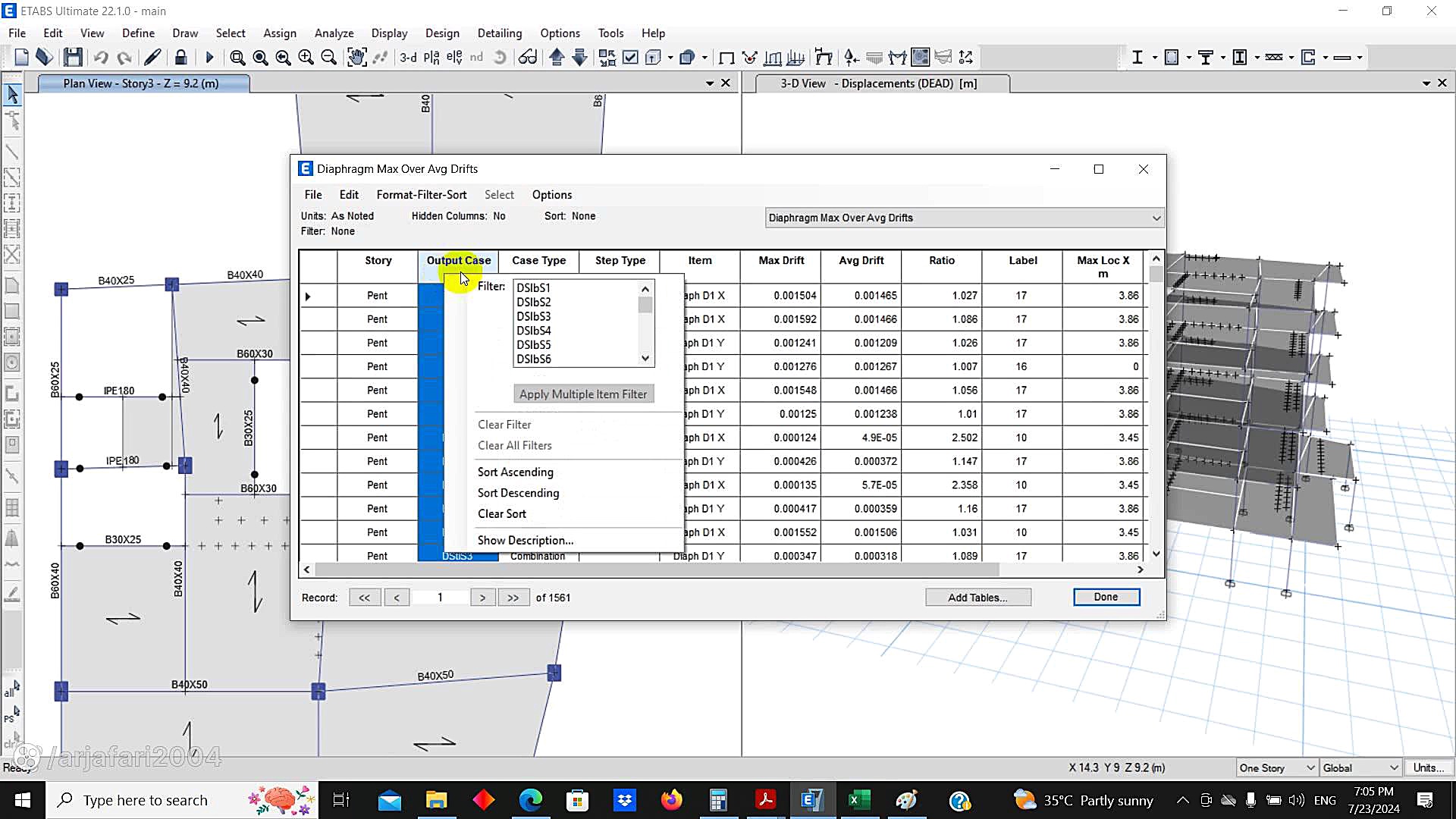Choose Show Description... from context menu
Viewport: 1456px width, 819px height.
[x=526, y=541]
